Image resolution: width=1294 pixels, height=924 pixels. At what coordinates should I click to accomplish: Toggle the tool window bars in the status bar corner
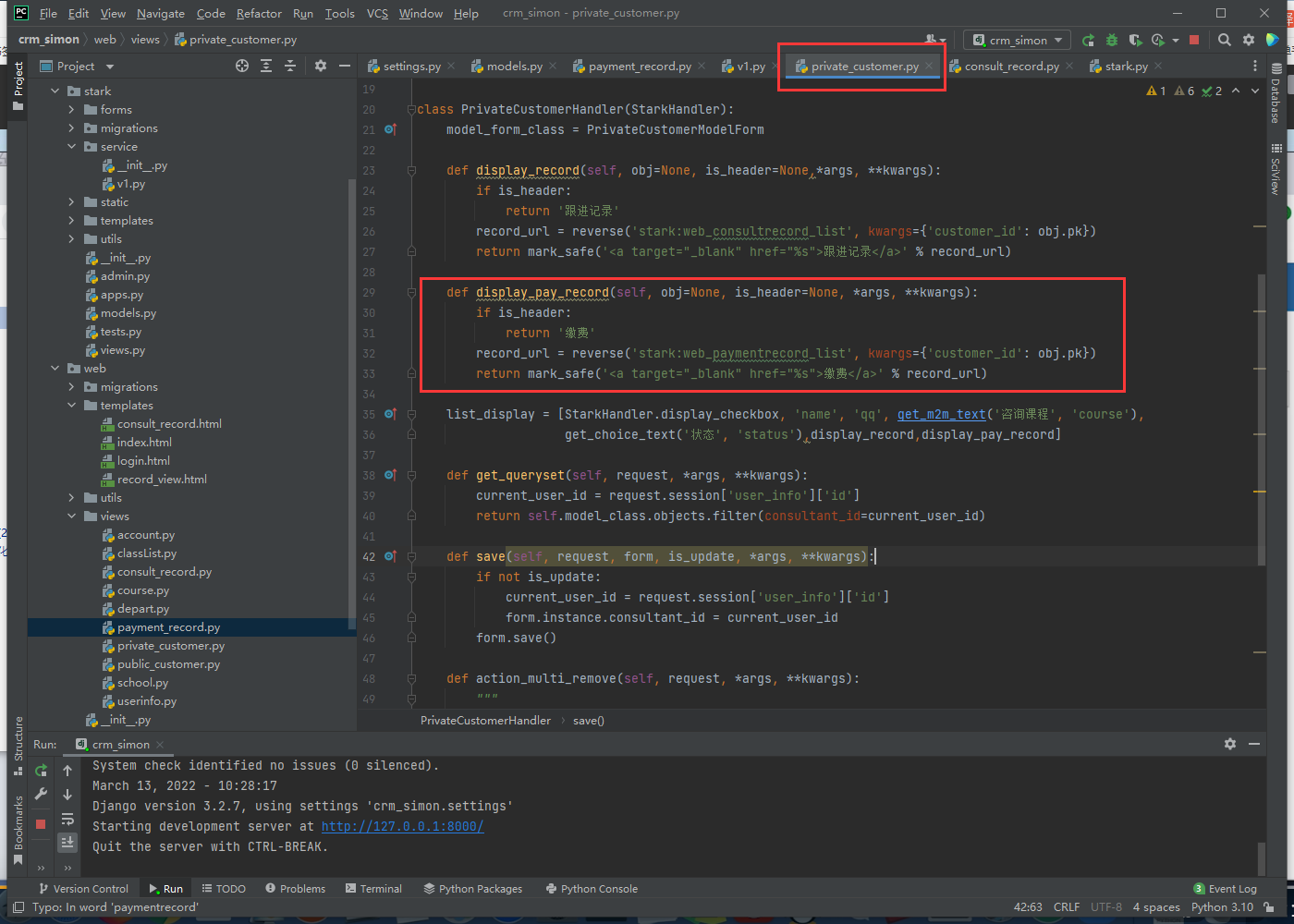point(18,907)
